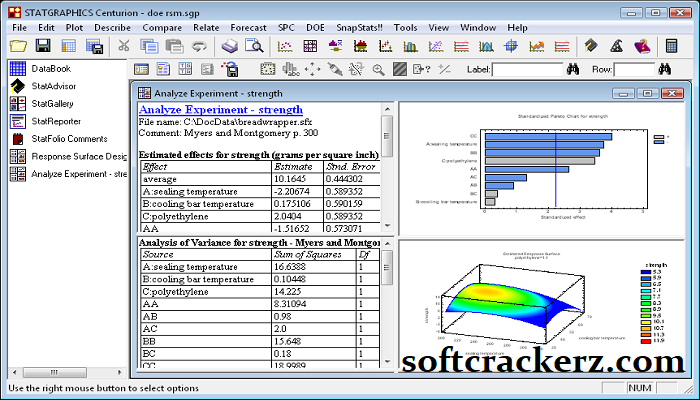Open the Forecast menu
The width and height of the screenshot is (700, 400).
pos(248,28)
